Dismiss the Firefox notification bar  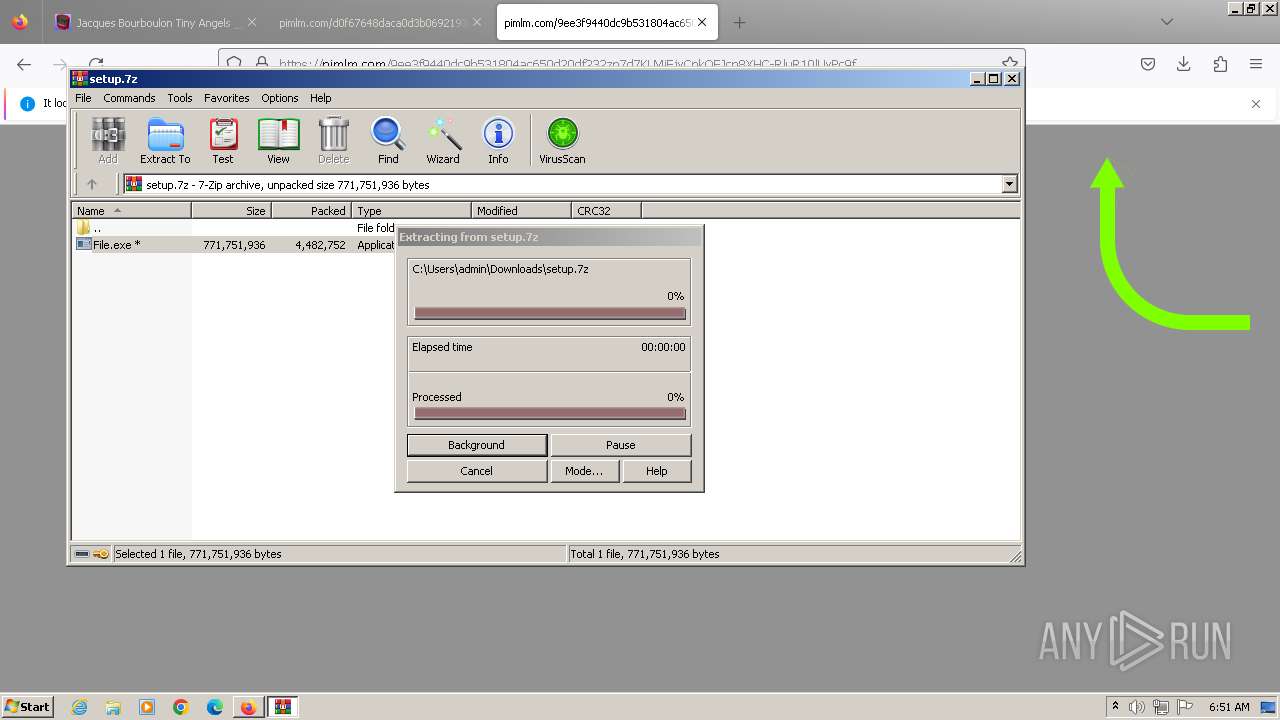(x=1256, y=104)
